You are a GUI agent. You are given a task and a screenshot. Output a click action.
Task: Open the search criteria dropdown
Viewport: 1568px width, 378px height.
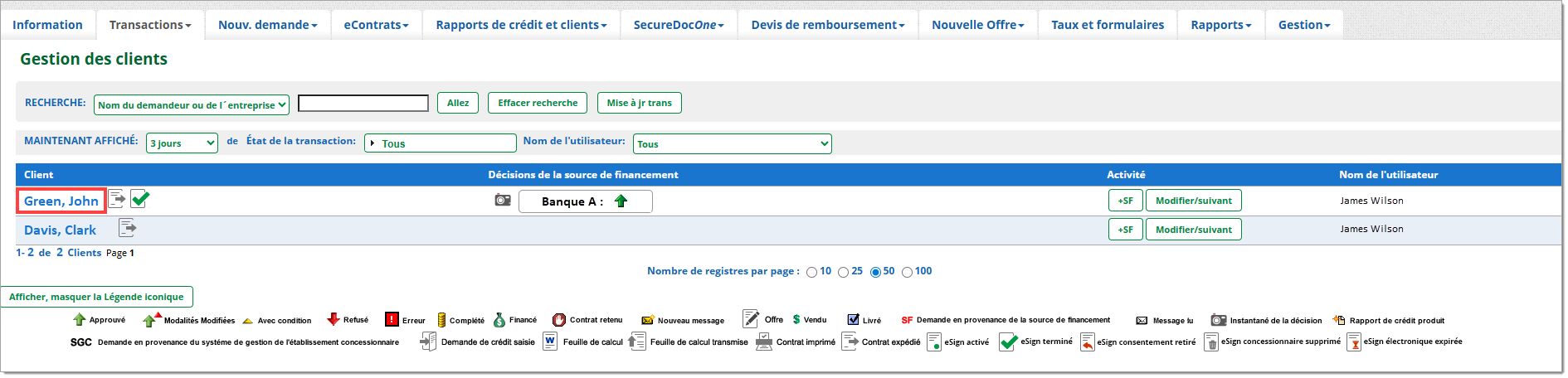pos(192,104)
